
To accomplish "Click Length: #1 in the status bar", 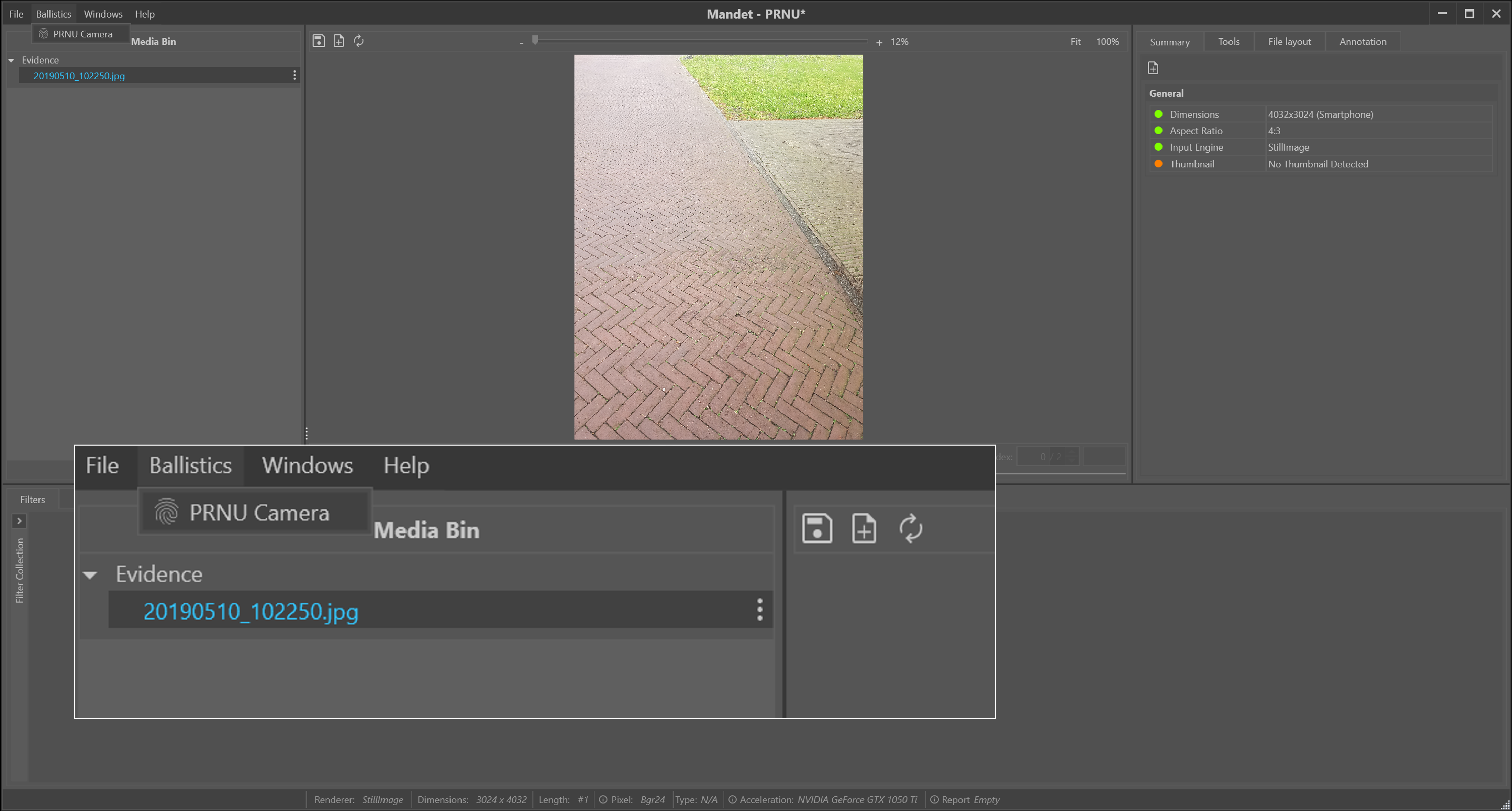I will pos(564,800).
